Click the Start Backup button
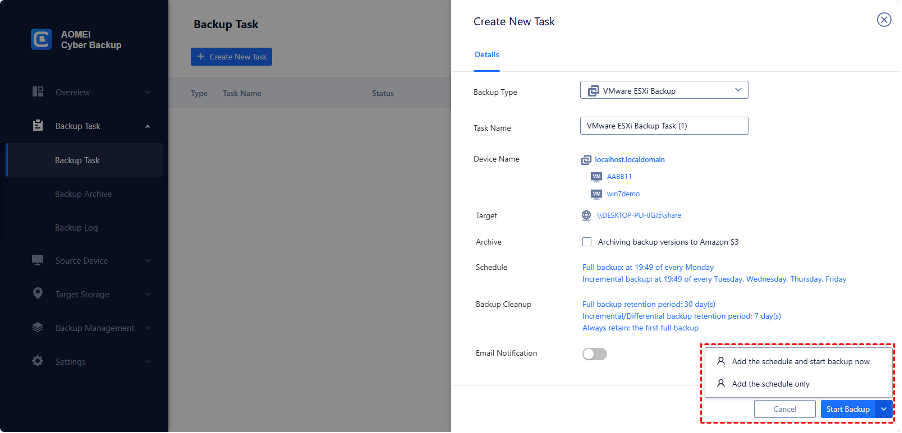Image resolution: width=902 pixels, height=433 pixels. (848, 409)
